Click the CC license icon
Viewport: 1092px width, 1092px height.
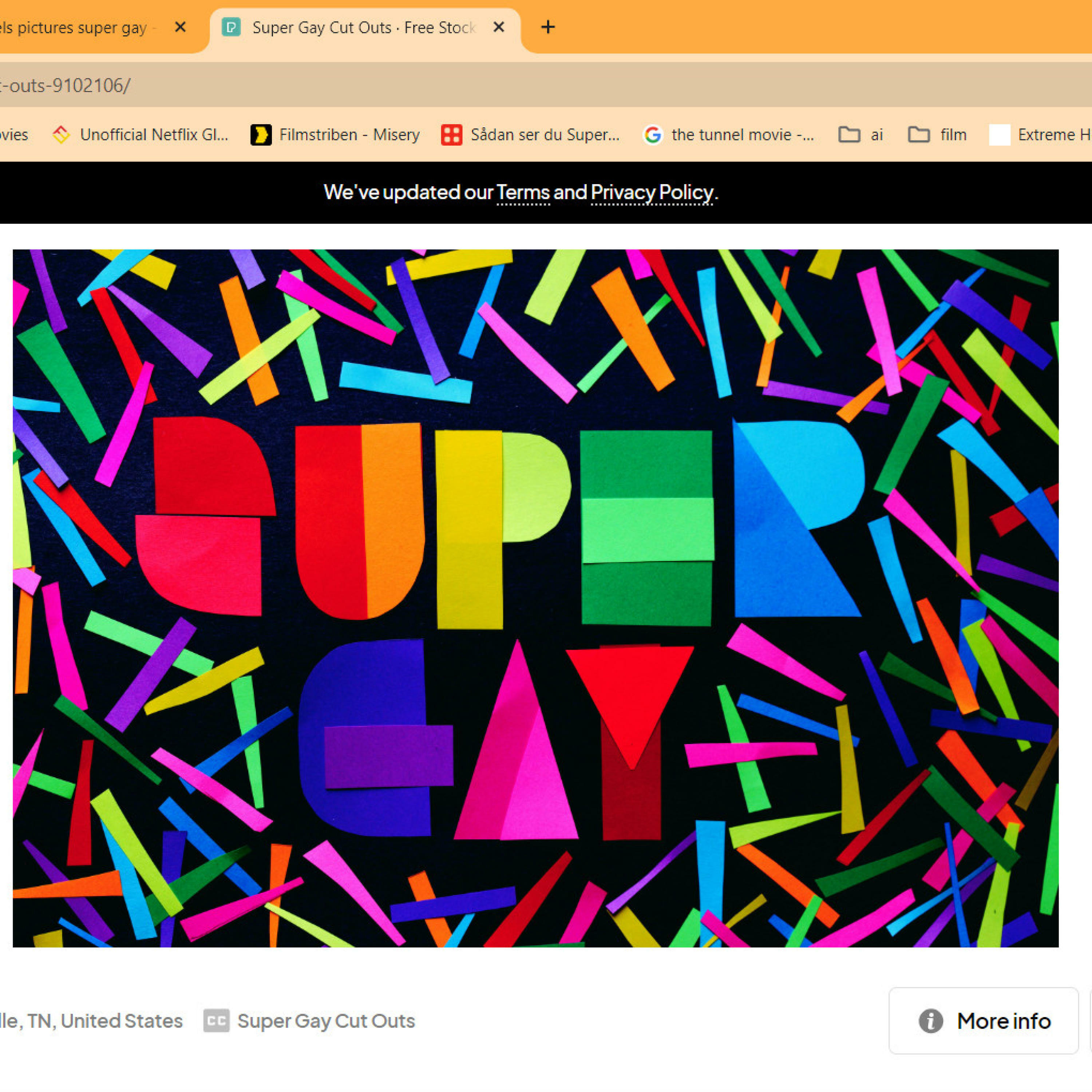217,1021
